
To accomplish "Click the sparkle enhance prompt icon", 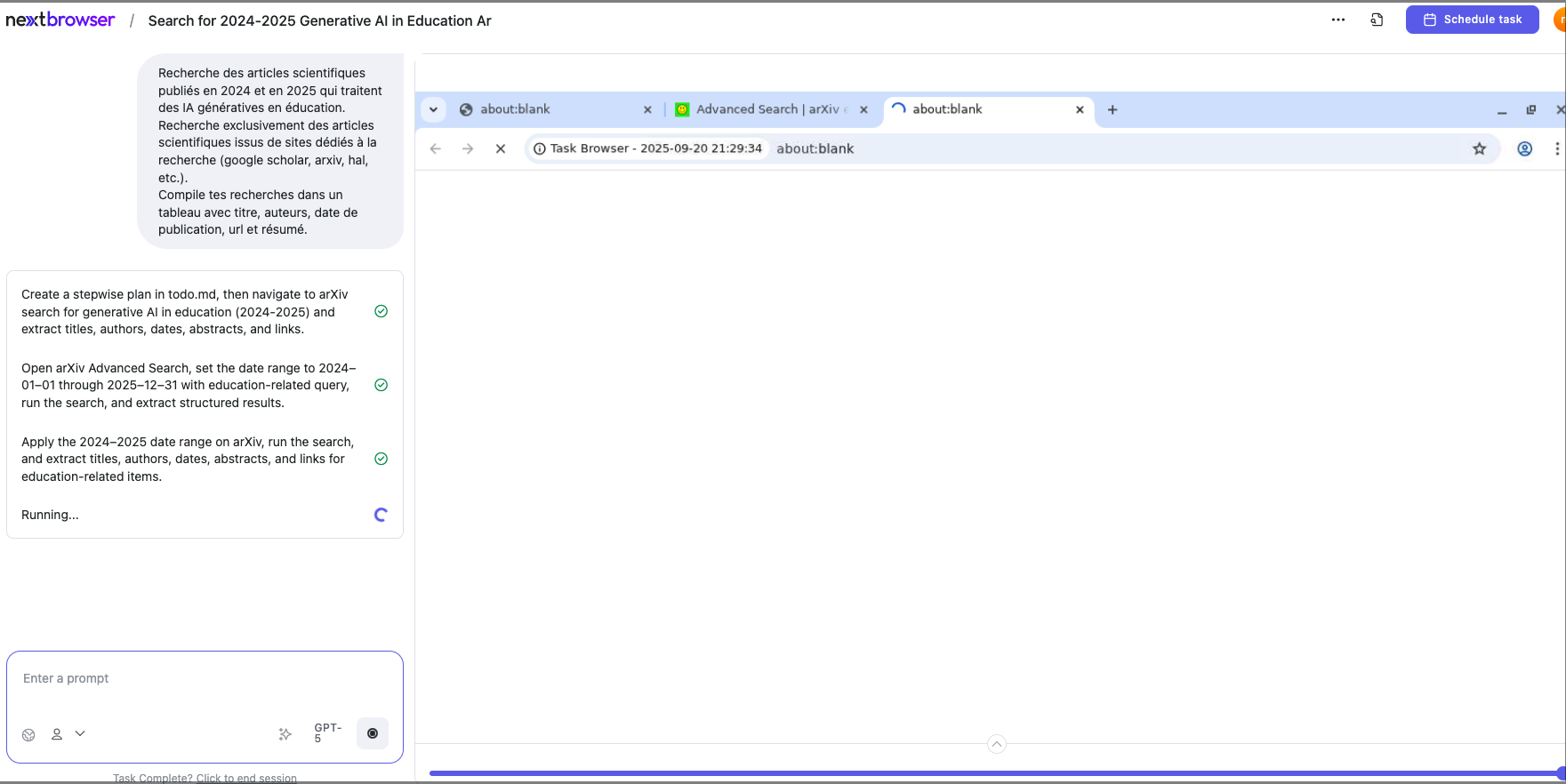I will [x=285, y=733].
